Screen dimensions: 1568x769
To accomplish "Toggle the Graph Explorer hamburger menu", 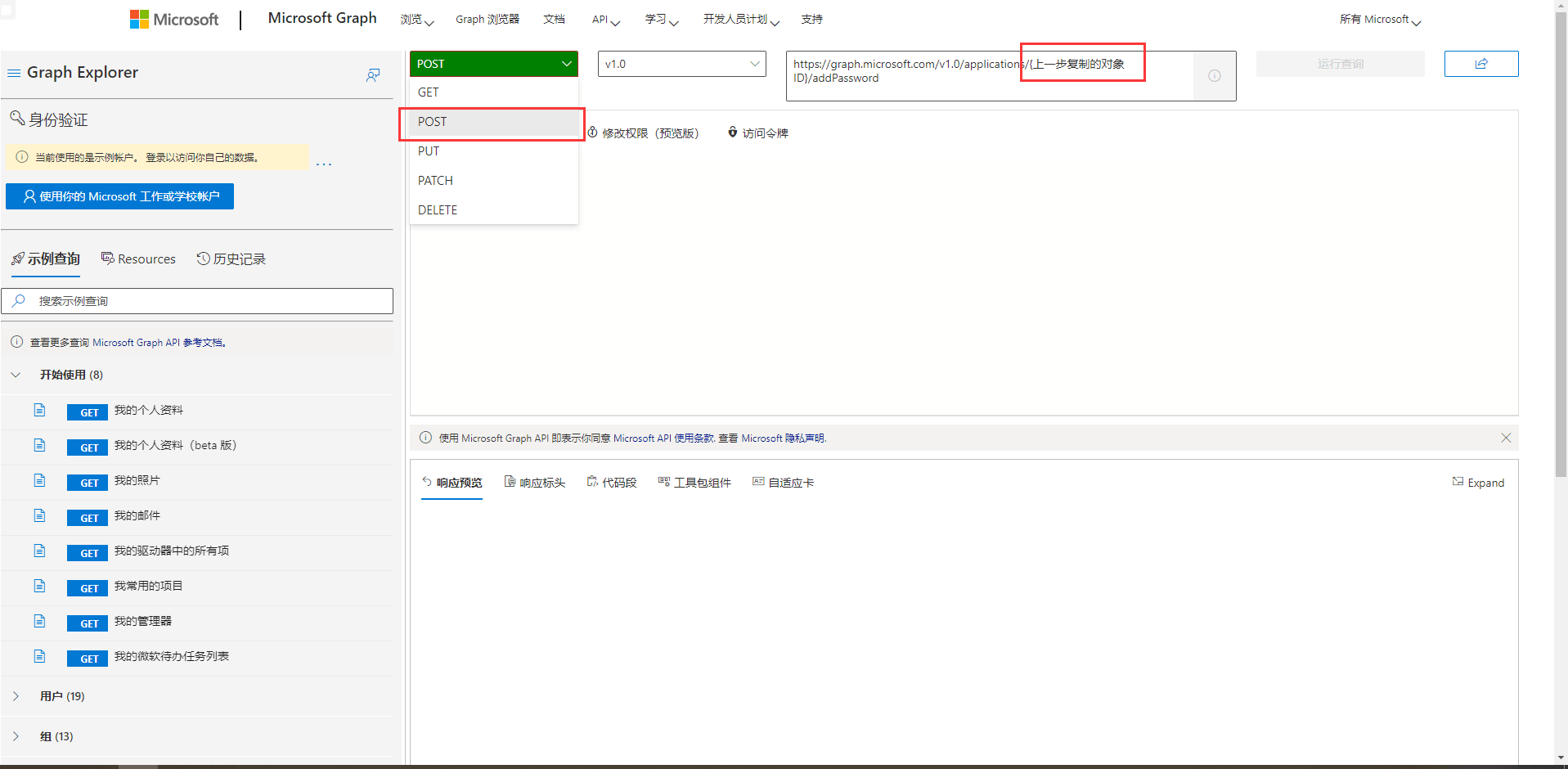I will click(x=14, y=73).
